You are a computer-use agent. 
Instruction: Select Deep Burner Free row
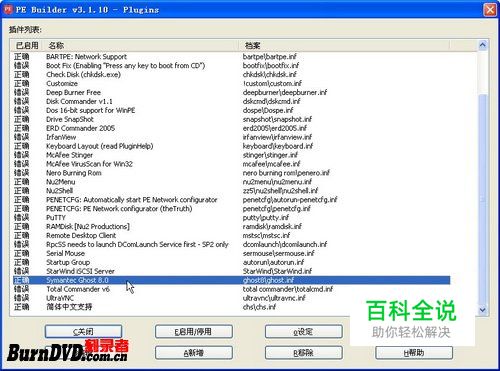coord(232,93)
